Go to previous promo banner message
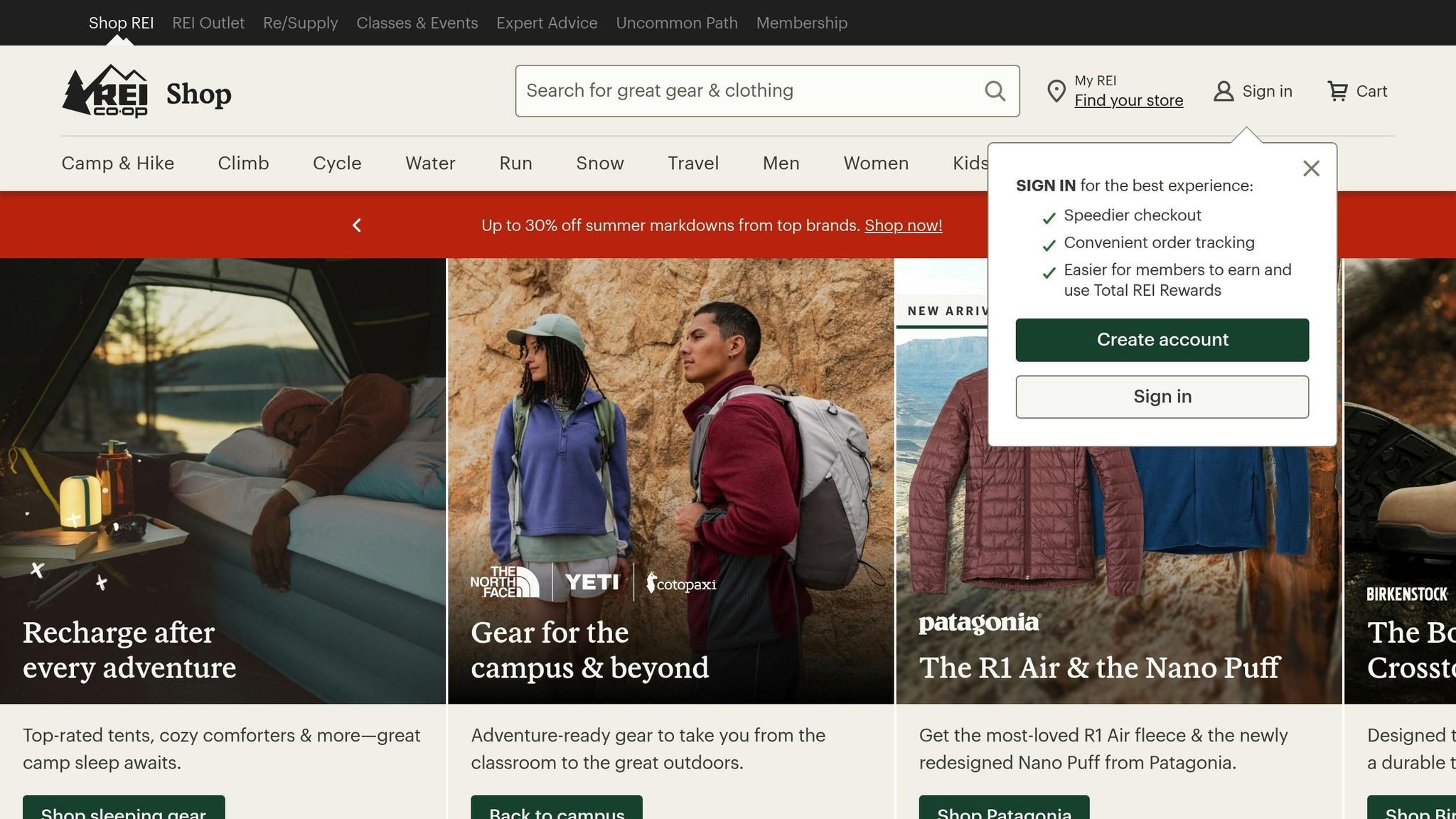Image resolution: width=1456 pixels, height=819 pixels. tap(357, 225)
